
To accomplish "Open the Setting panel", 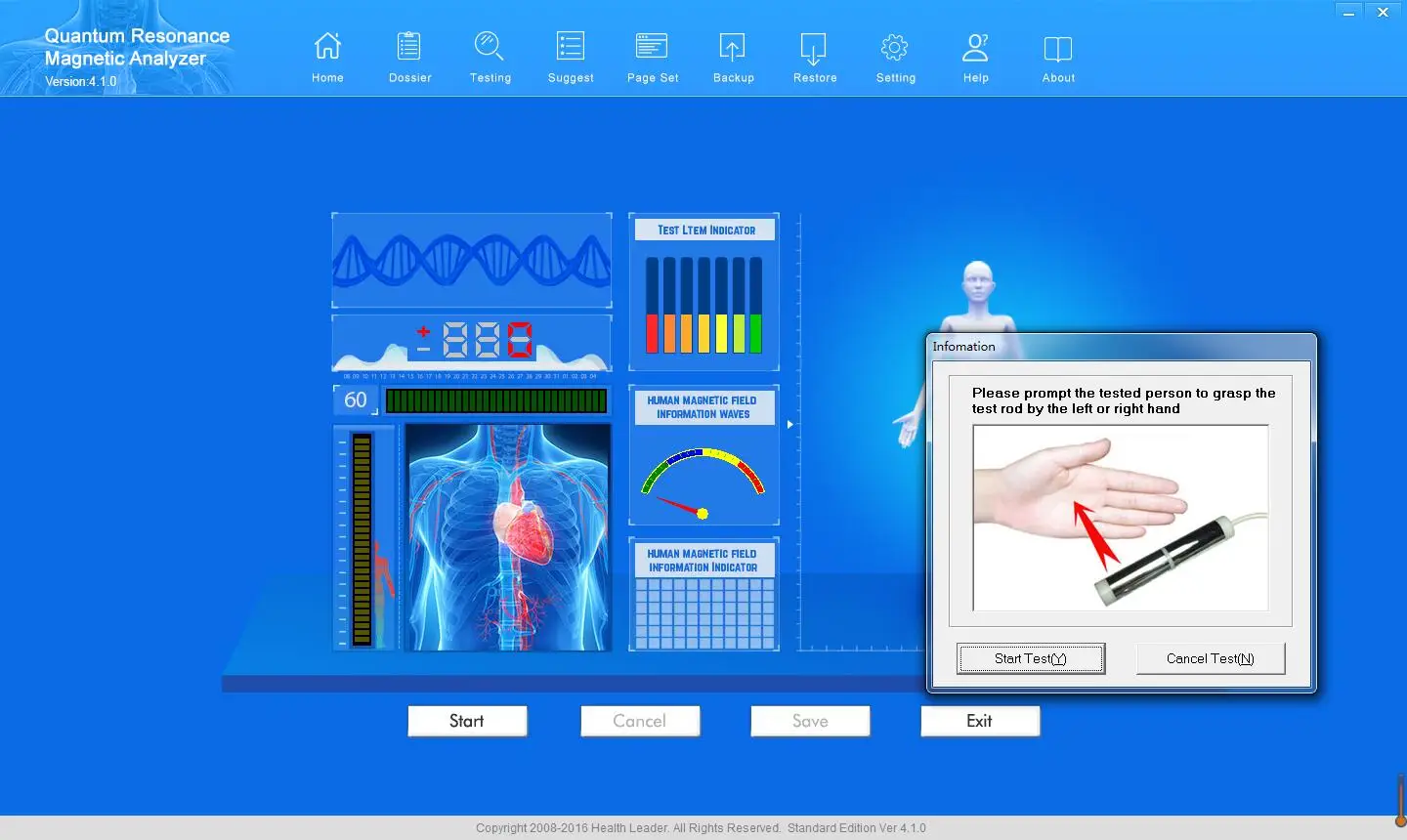I will (x=895, y=56).
